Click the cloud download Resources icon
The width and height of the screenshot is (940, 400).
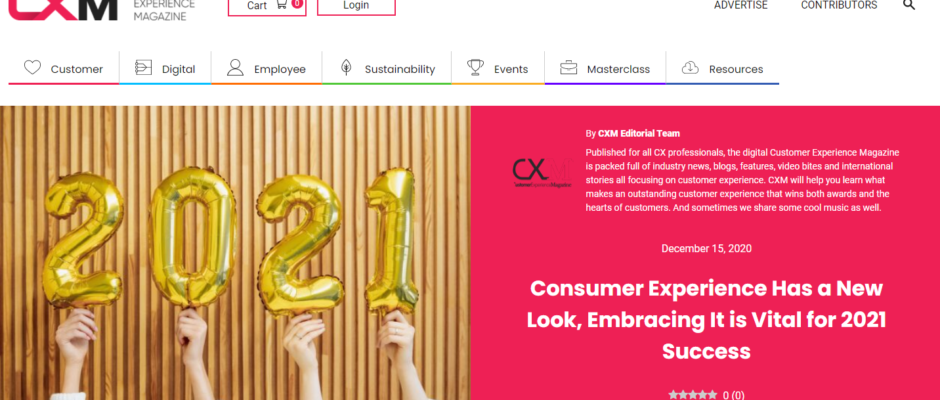coord(690,68)
